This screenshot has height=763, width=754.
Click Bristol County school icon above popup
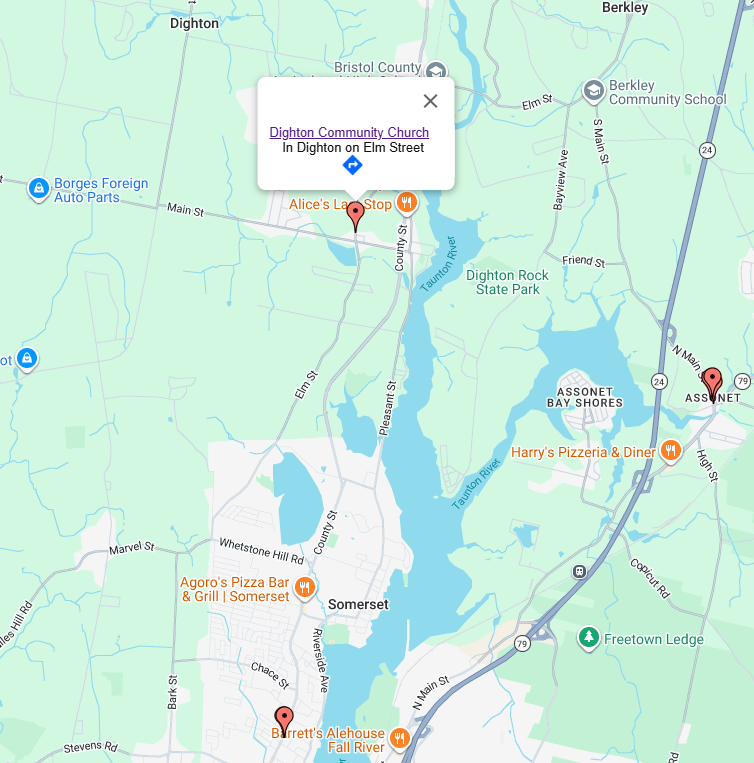coord(436,71)
